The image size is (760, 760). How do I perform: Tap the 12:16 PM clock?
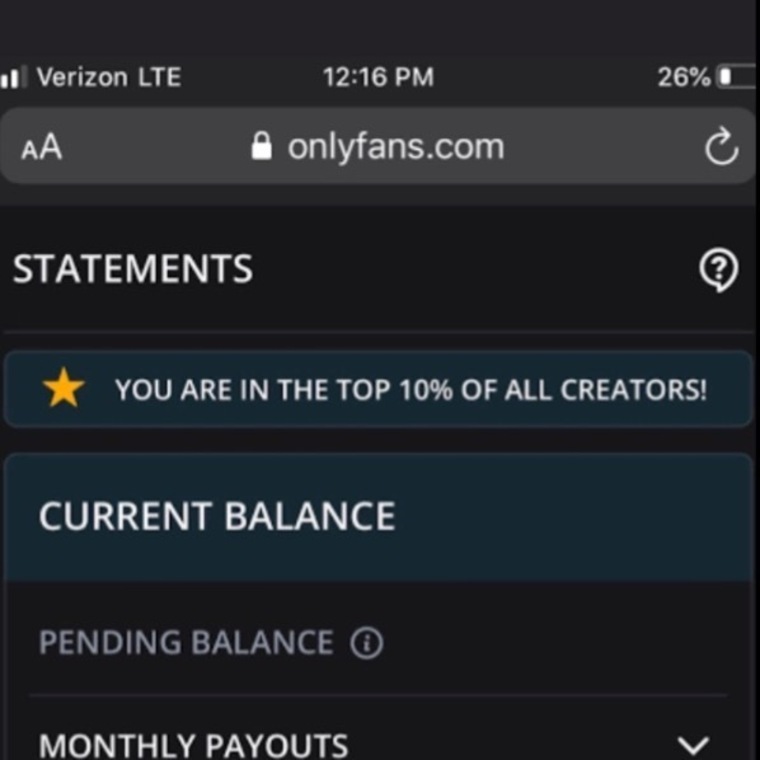(378, 77)
